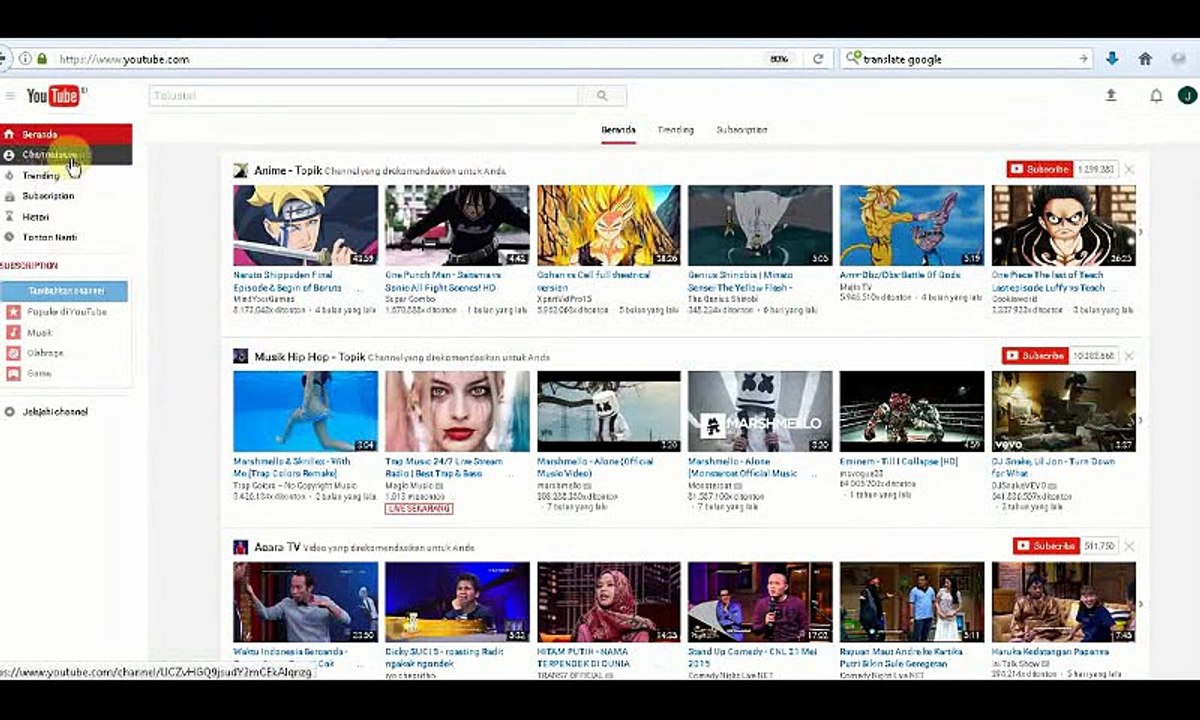Click the Tonton Nanti clock icon
Viewport: 1200px width, 720px height.
(9, 238)
